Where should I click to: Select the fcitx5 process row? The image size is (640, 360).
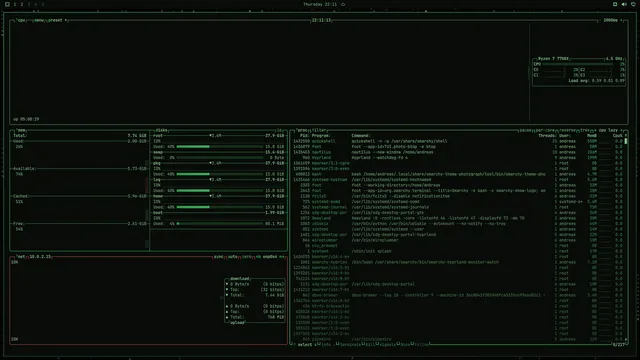point(458,196)
